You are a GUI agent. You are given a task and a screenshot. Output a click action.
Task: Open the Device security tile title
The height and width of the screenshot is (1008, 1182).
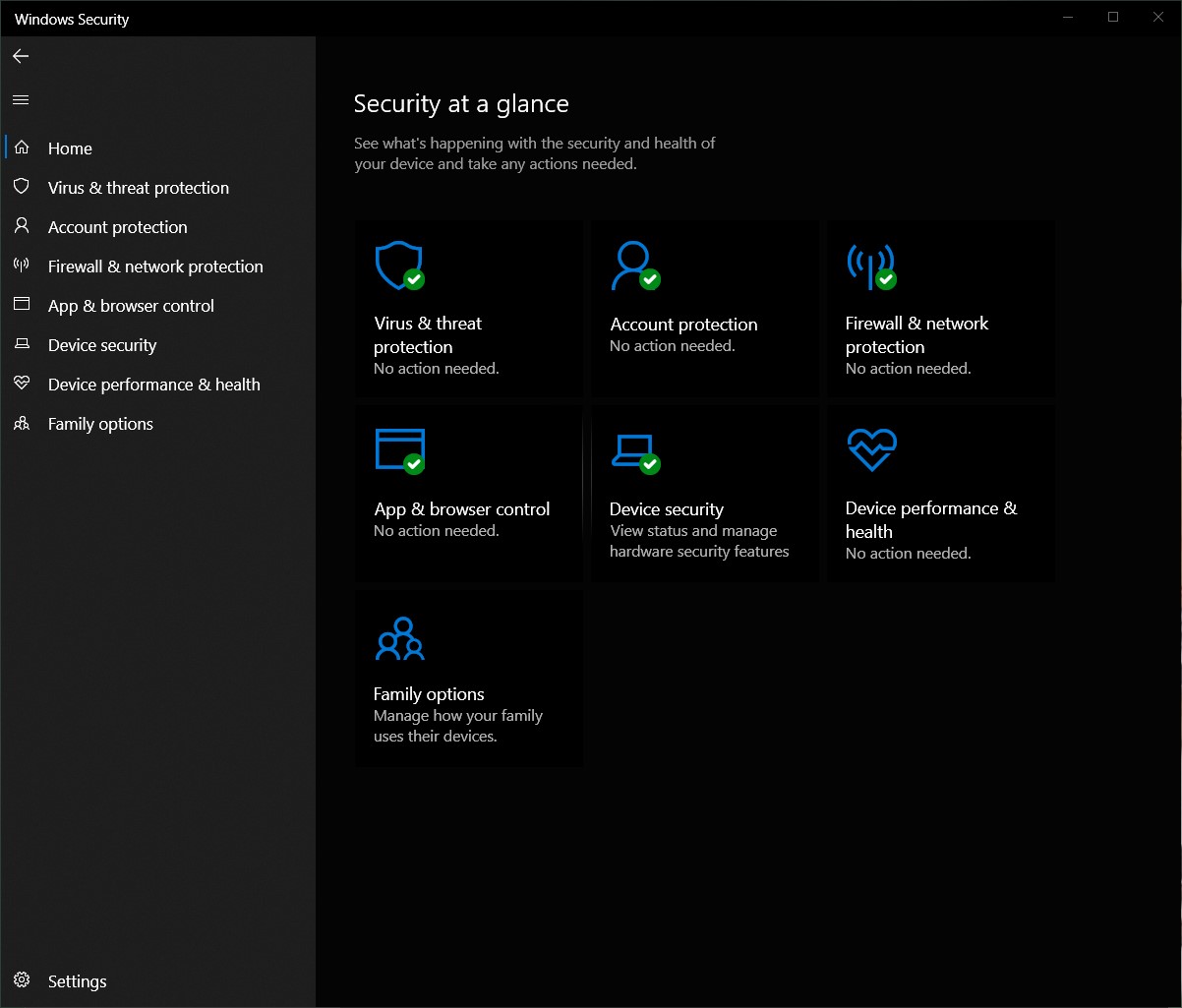pyautogui.click(x=667, y=508)
